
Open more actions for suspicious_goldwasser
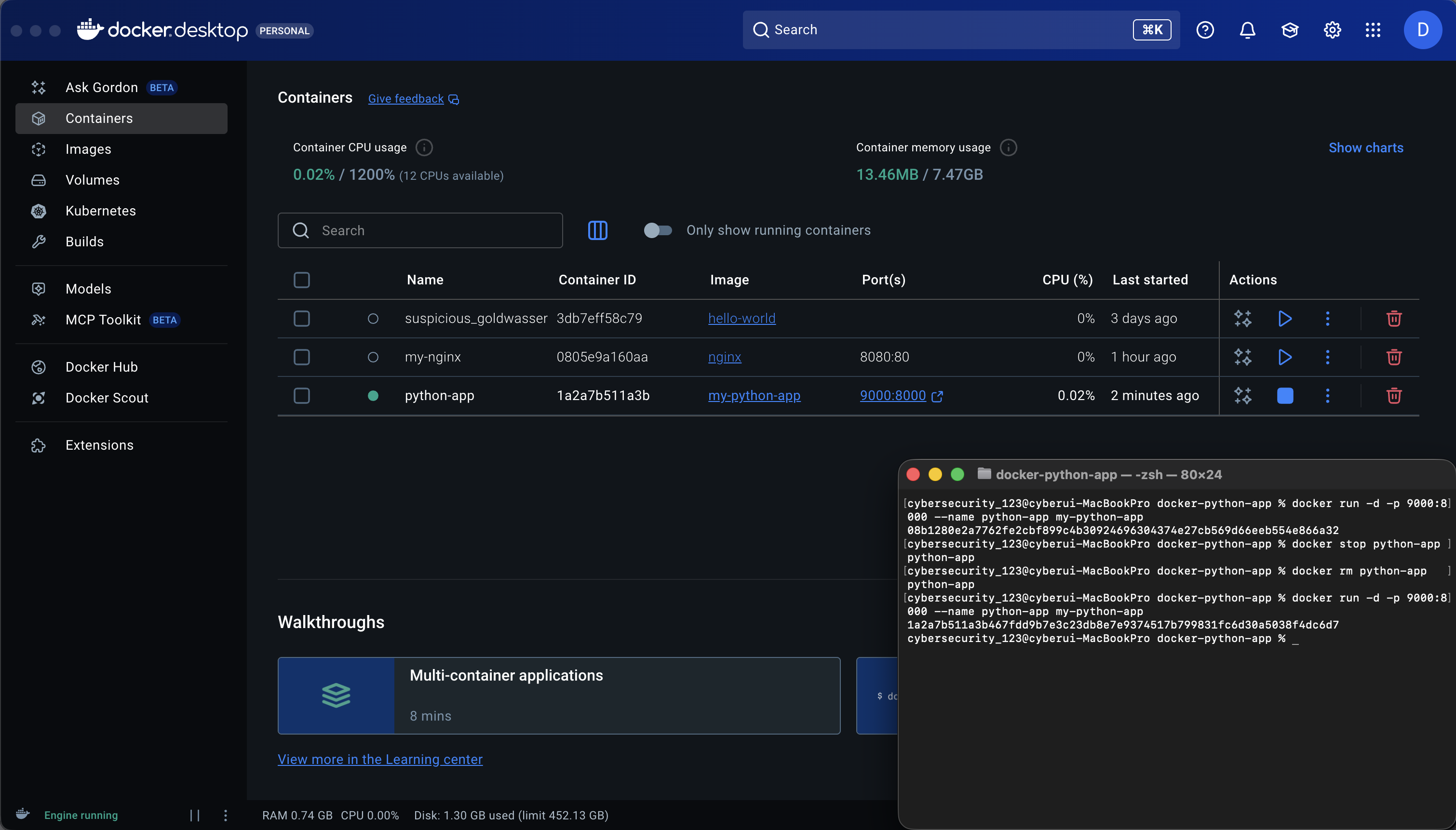pos(1327,318)
